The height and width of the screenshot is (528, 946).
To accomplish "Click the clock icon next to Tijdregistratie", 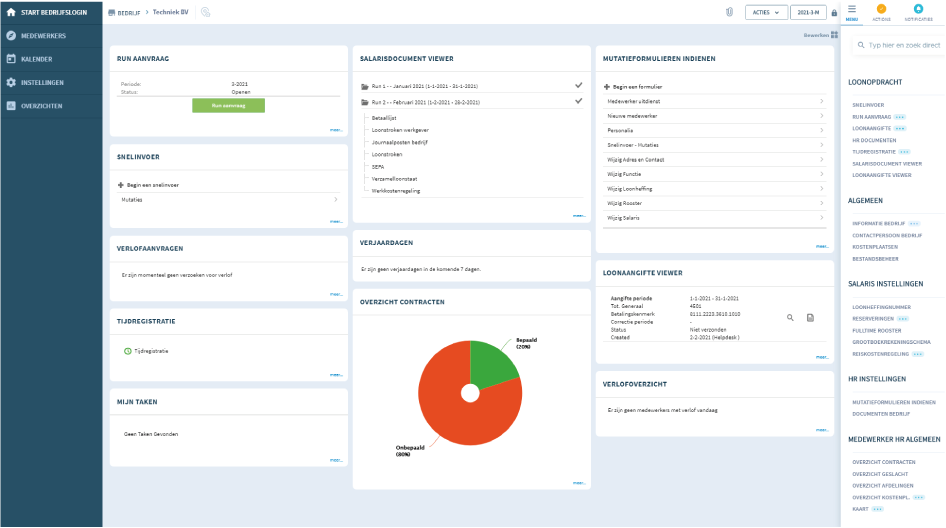I will tap(127, 351).
